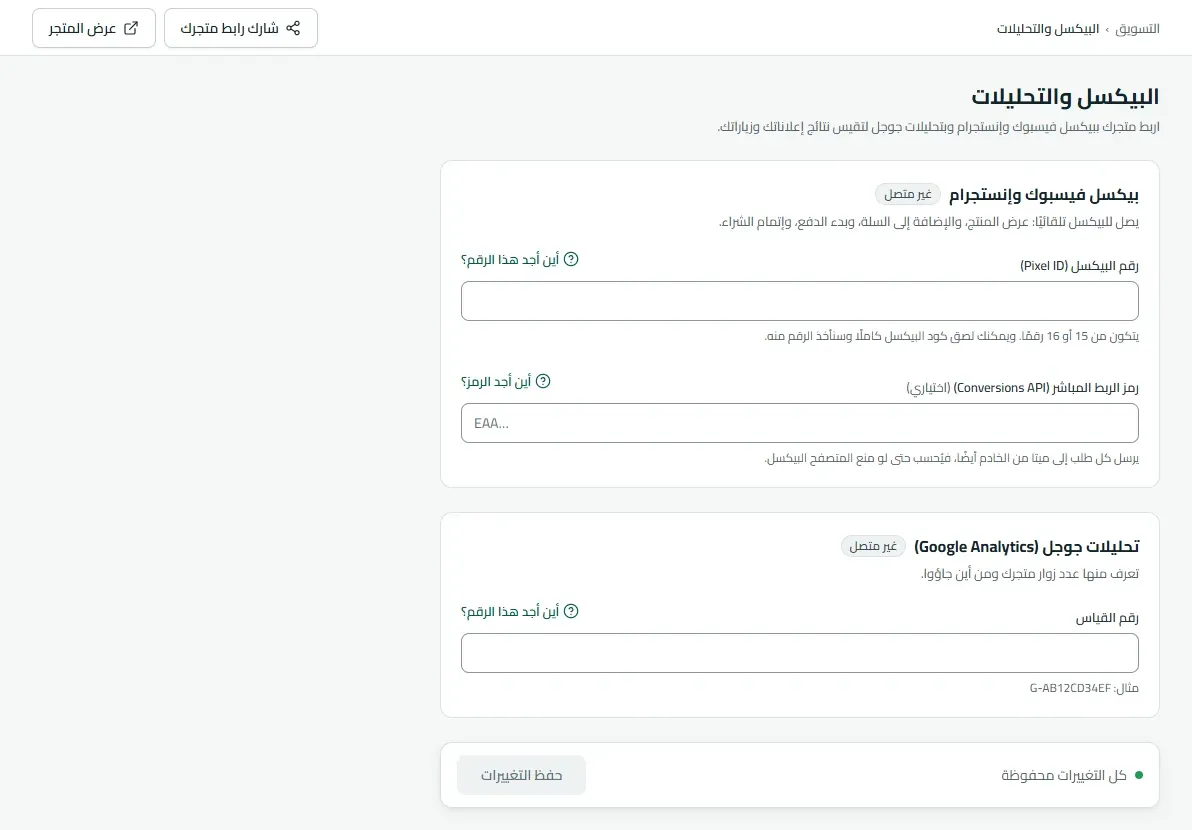Click the page heading البيكسل والتحليلات
The image size is (1192, 830).
(1065, 97)
